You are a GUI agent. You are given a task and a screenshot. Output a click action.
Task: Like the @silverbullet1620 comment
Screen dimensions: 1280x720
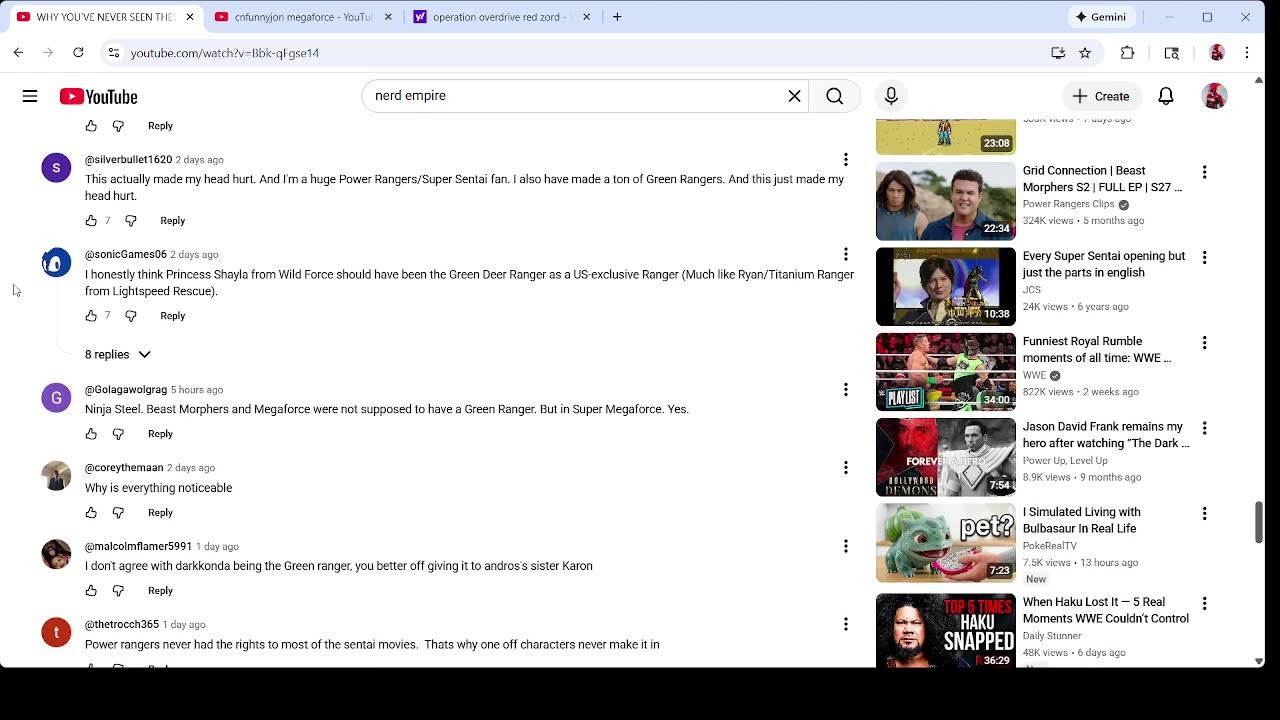[x=91, y=220]
